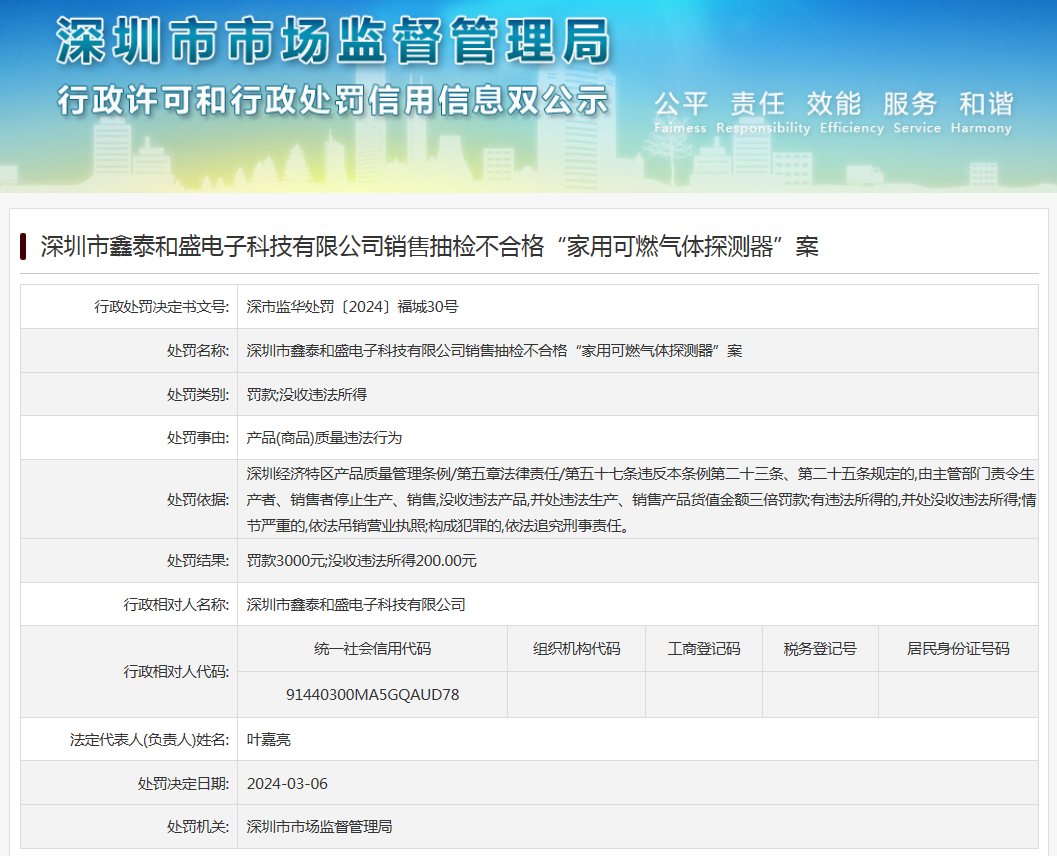Click the 行政相对人名称 label
The image size is (1057, 856).
pos(177,605)
